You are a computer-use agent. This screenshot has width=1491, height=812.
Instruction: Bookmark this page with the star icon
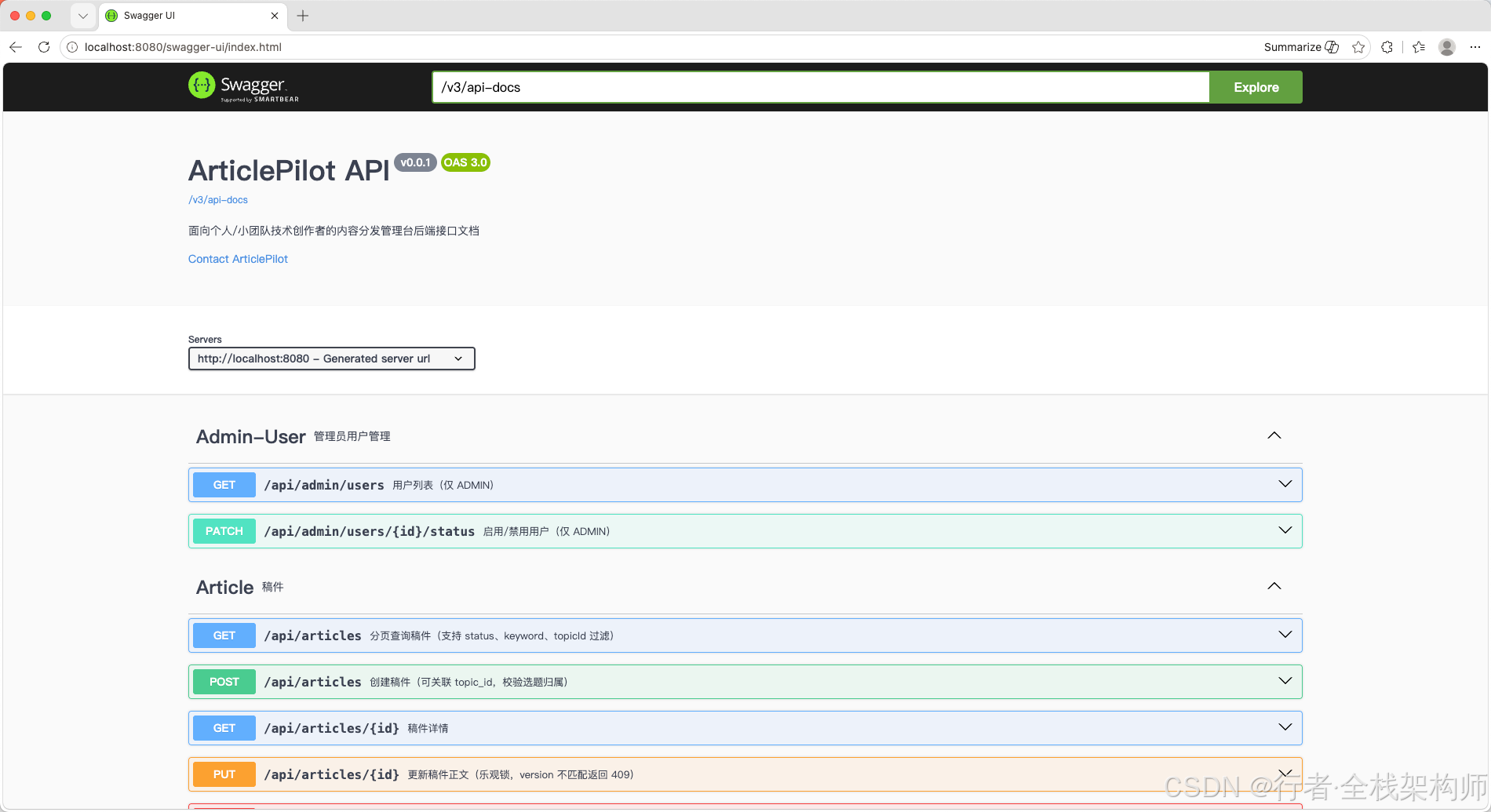1358,47
